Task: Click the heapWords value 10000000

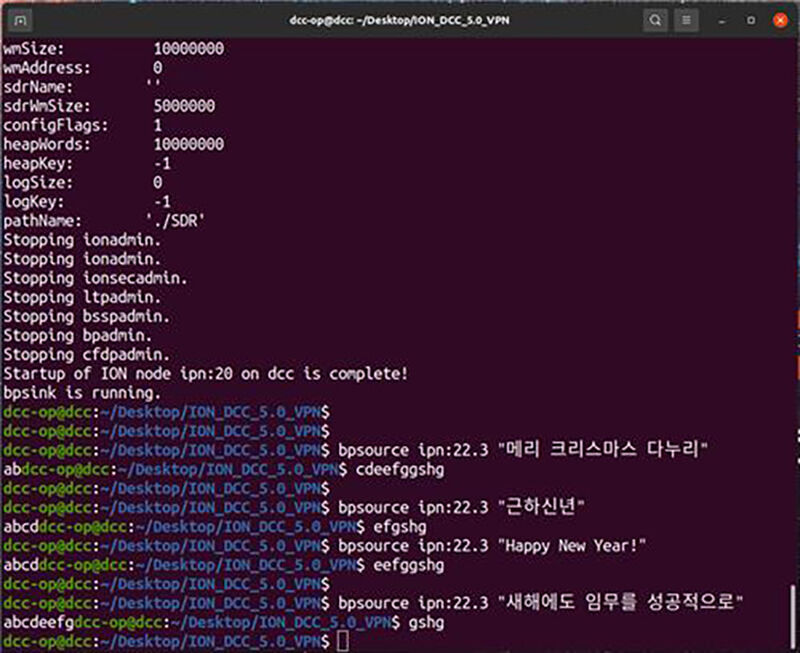Action: coord(189,144)
